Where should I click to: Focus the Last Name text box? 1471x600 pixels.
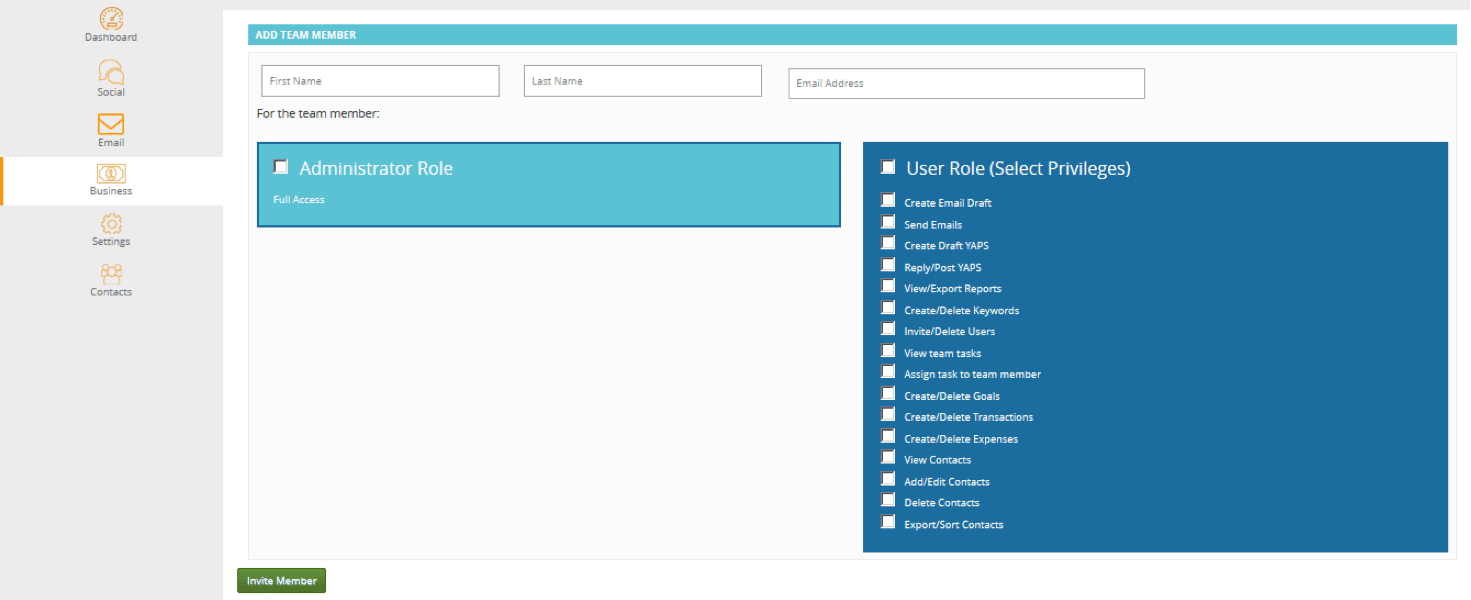click(x=642, y=81)
